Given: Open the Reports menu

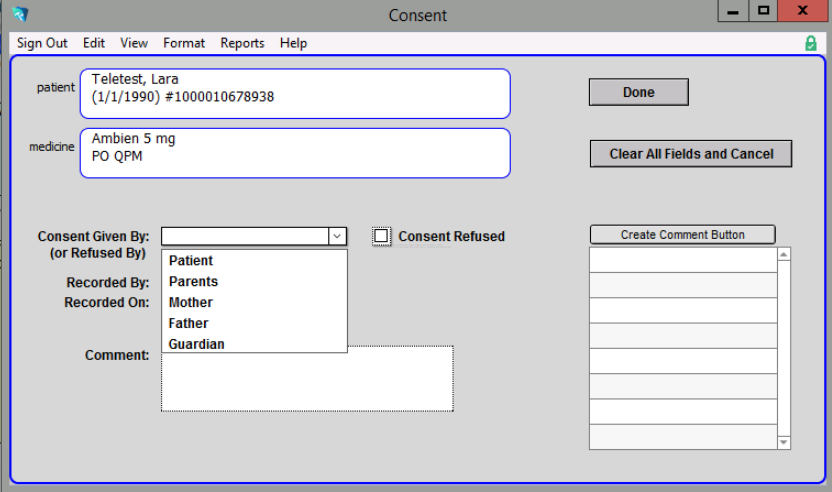Looking at the screenshot, I should click(x=242, y=43).
